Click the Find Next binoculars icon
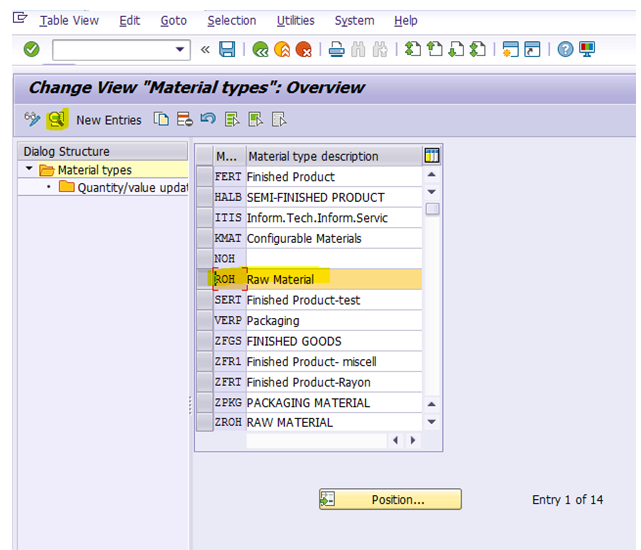This screenshot has height=550, width=641. coord(380,49)
